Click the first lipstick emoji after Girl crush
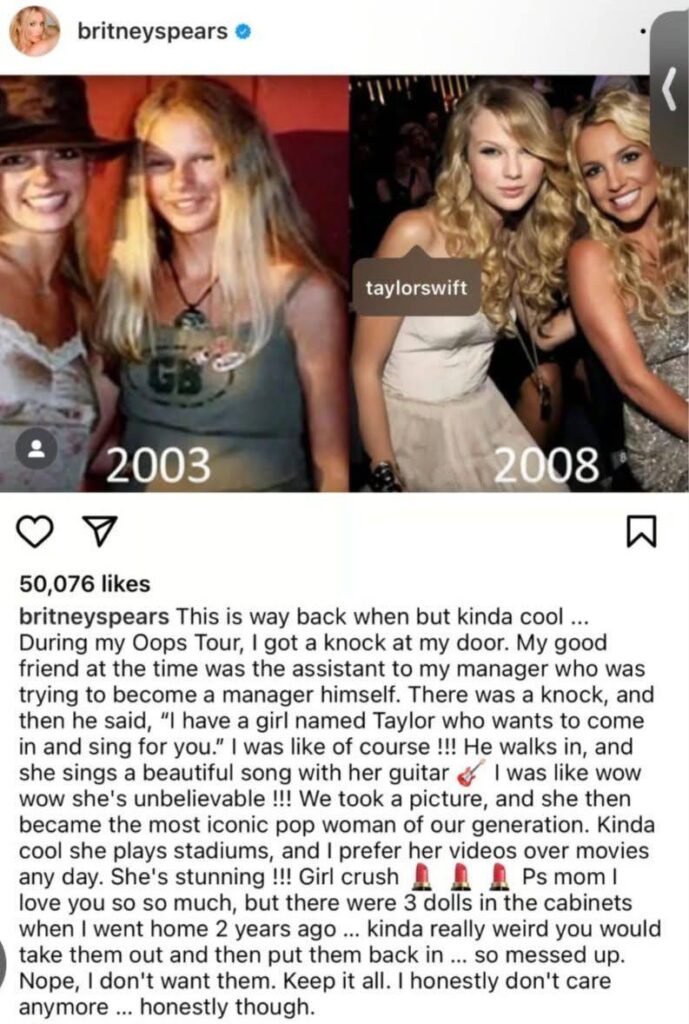The width and height of the screenshot is (689, 1024). tap(421, 876)
